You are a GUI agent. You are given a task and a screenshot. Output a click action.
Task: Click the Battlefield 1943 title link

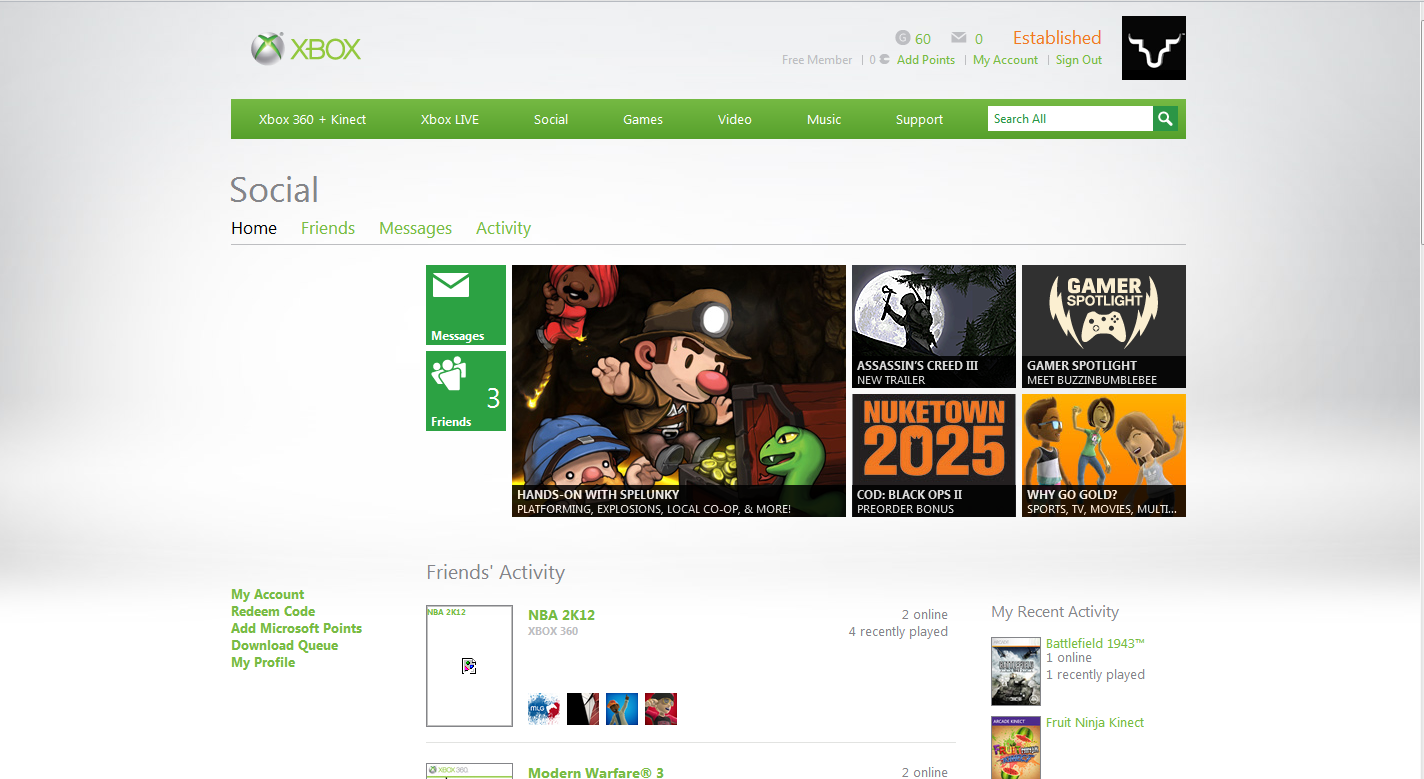tap(1095, 643)
